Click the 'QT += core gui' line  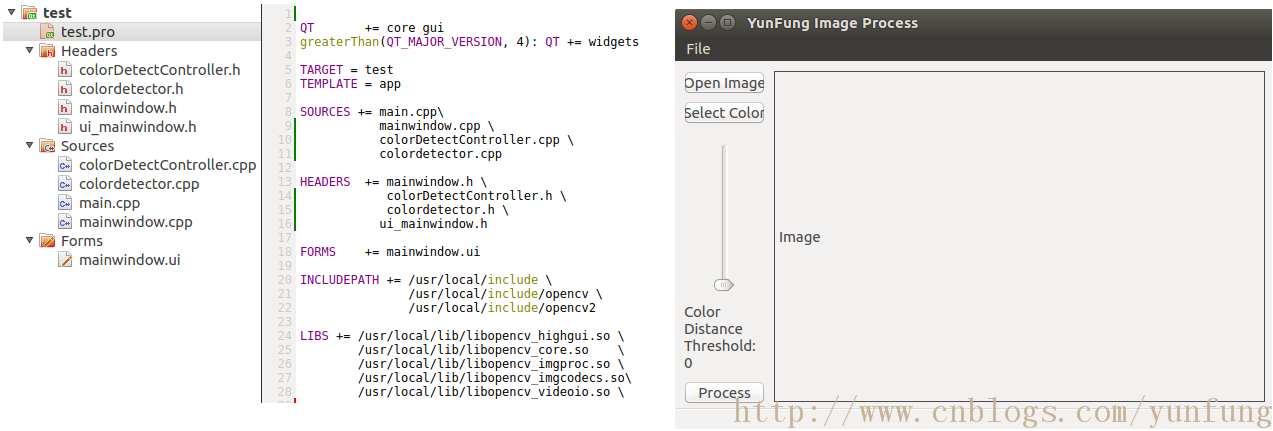pyautogui.click(x=372, y=28)
